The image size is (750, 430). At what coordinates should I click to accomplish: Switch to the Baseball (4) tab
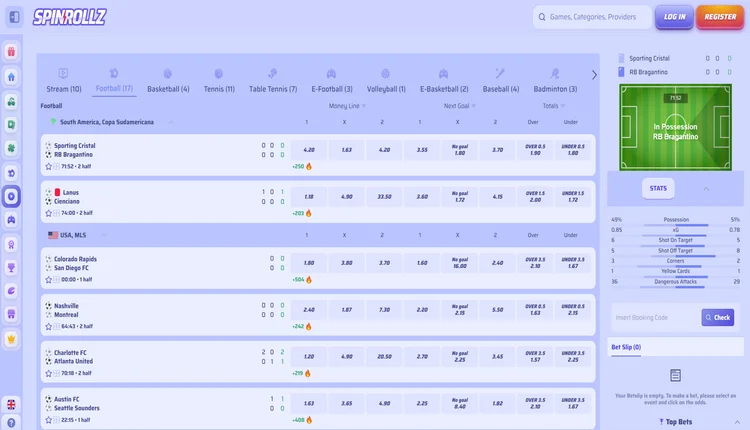tap(500, 80)
